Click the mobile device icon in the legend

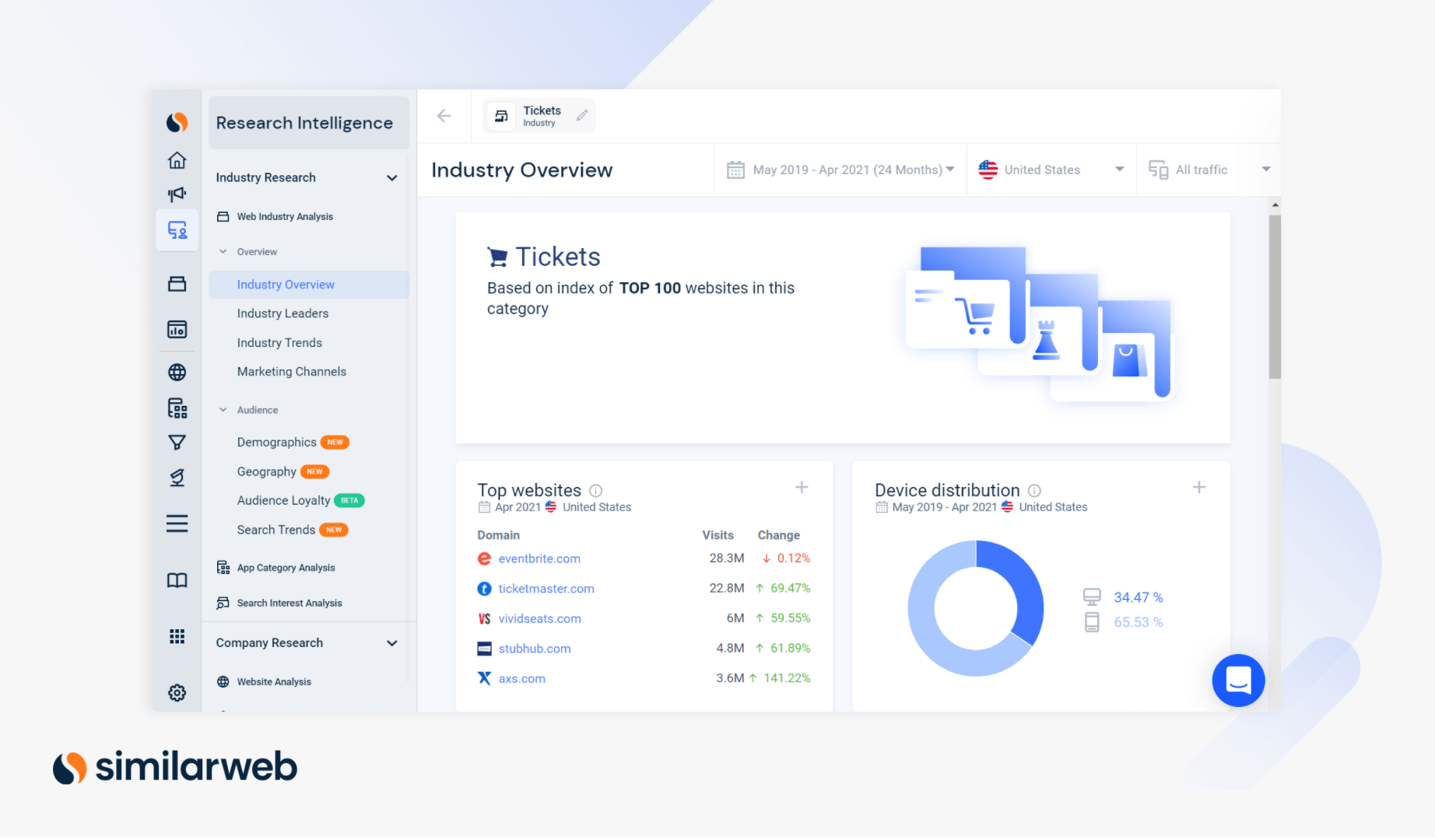[x=1092, y=622]
